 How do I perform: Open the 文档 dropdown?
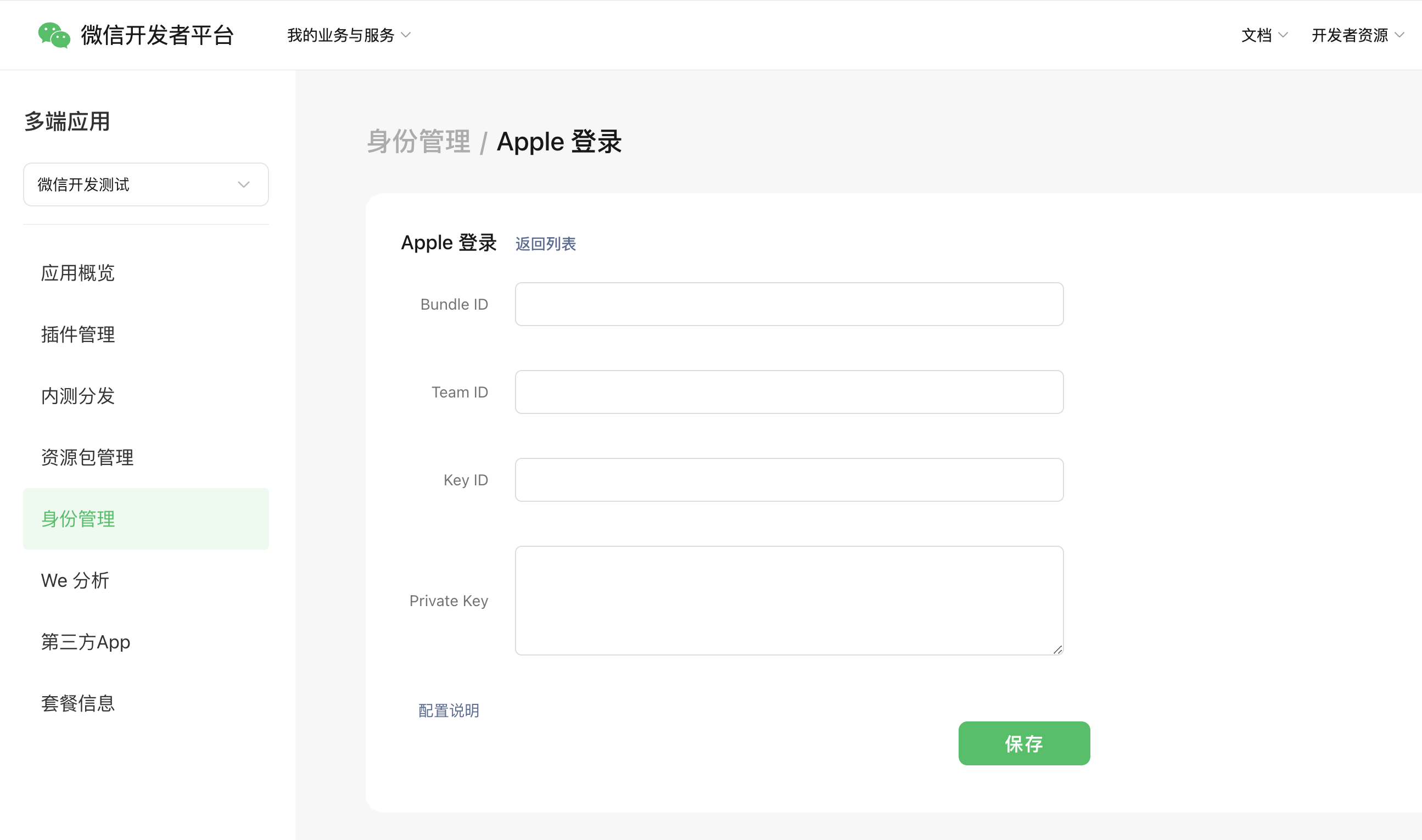[1264, 35]
